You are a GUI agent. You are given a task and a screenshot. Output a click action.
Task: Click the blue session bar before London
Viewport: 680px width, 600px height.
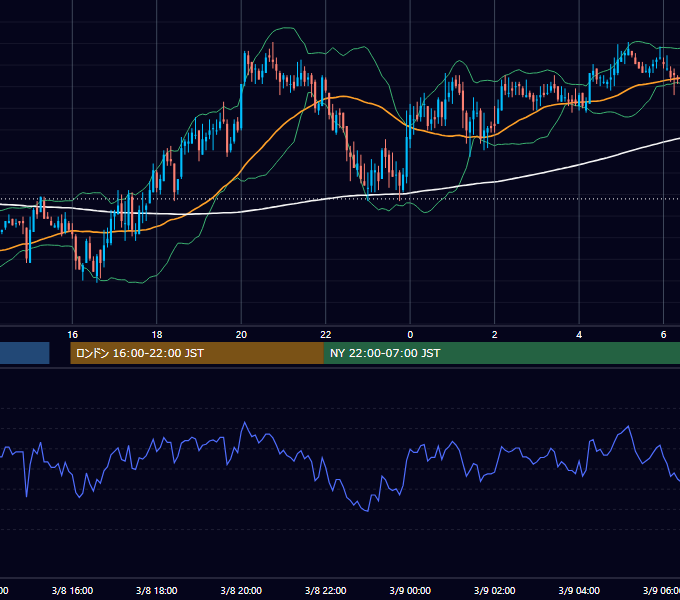click(x=25, y=353)
